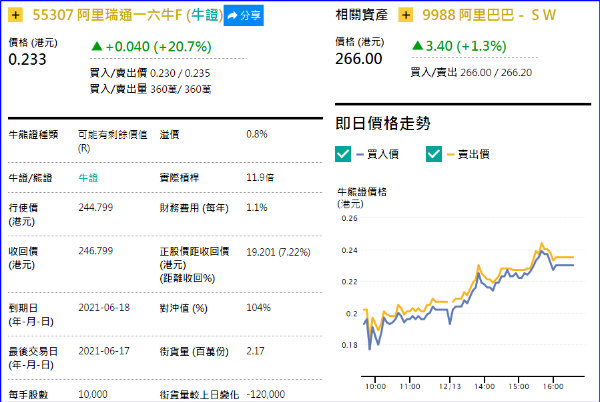Select underlying change 3.40 (+1.3%)
The width and height of the screenshot is (600, 402).
point(459,46)
